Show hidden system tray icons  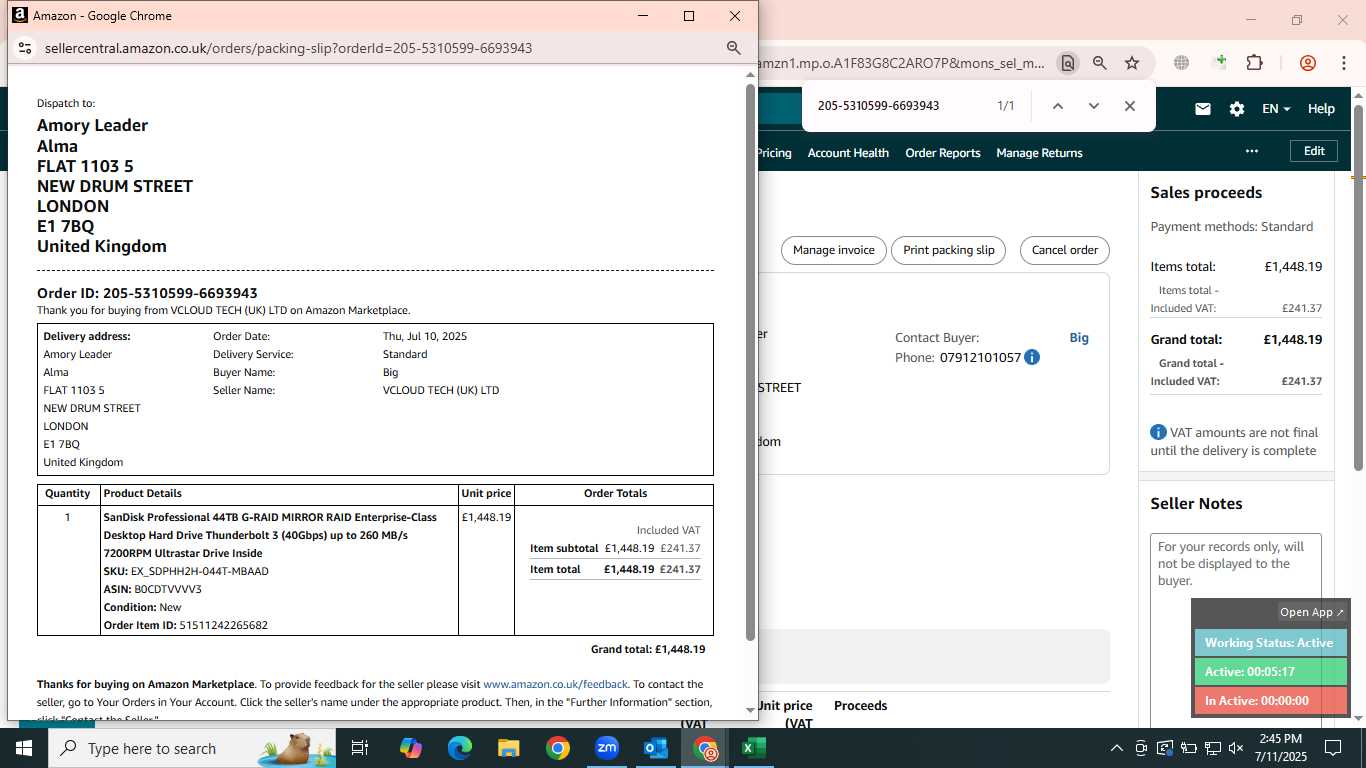(1117, 748)
